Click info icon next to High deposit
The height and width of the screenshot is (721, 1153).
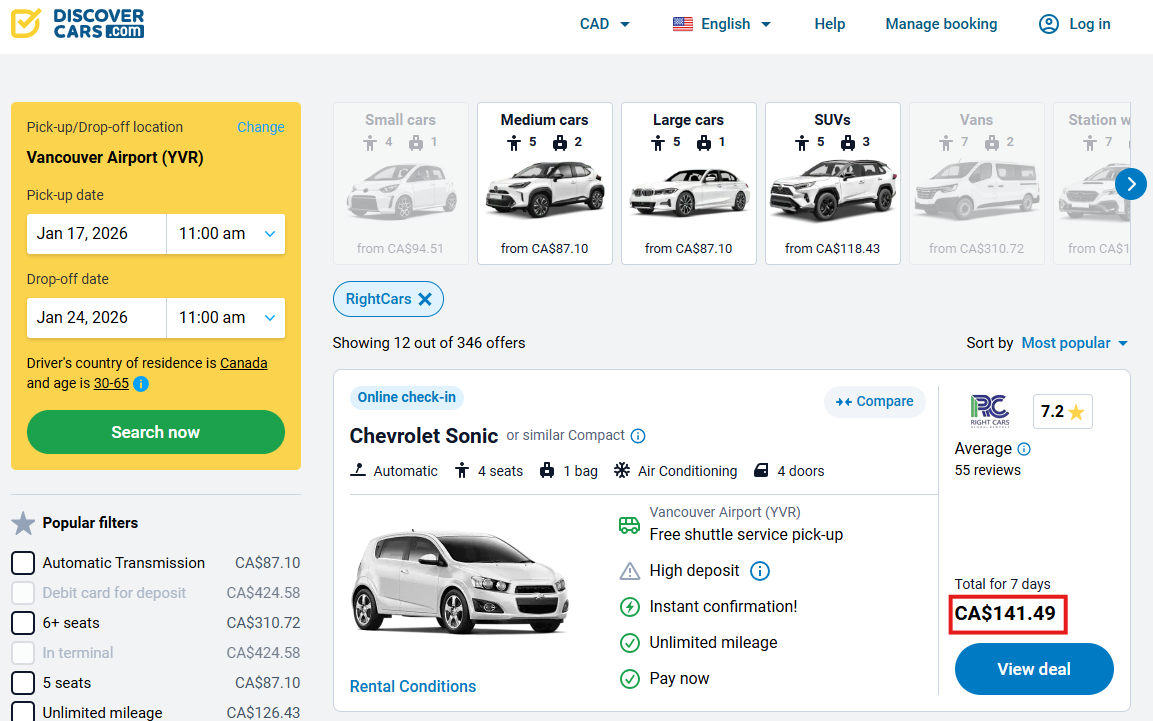tap(759, 571)
